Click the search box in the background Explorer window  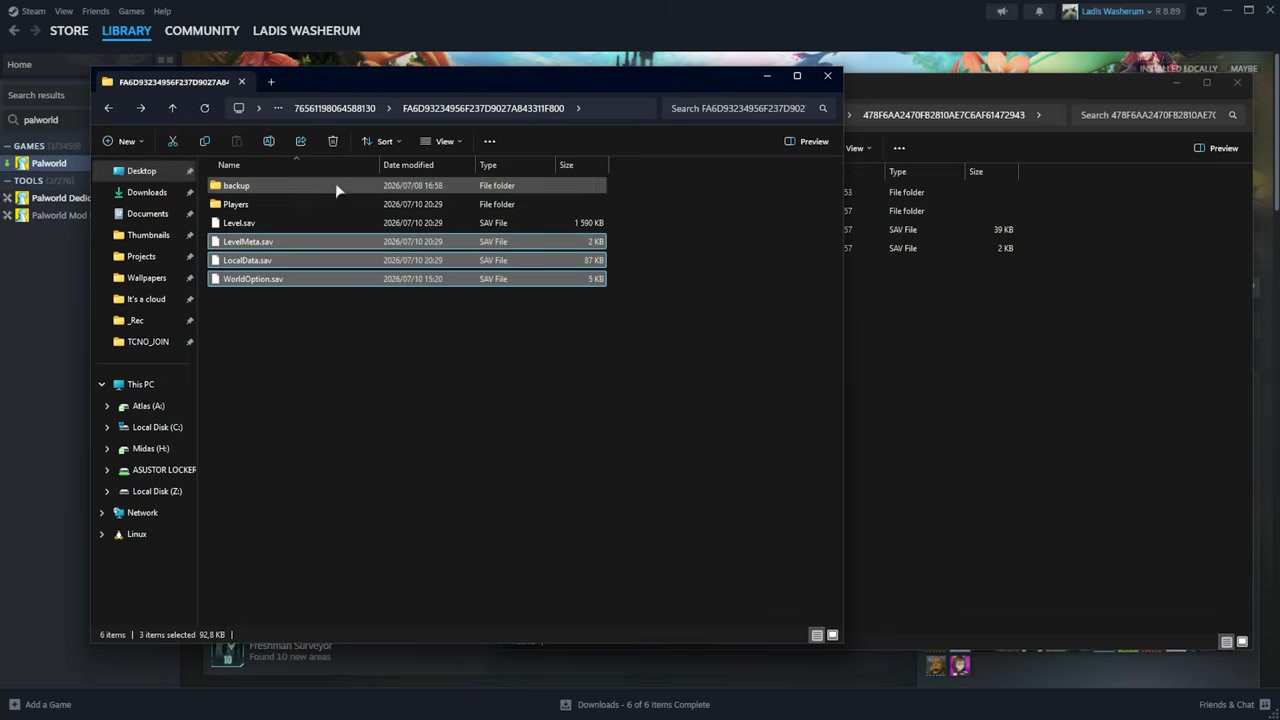coord(1158,115)
